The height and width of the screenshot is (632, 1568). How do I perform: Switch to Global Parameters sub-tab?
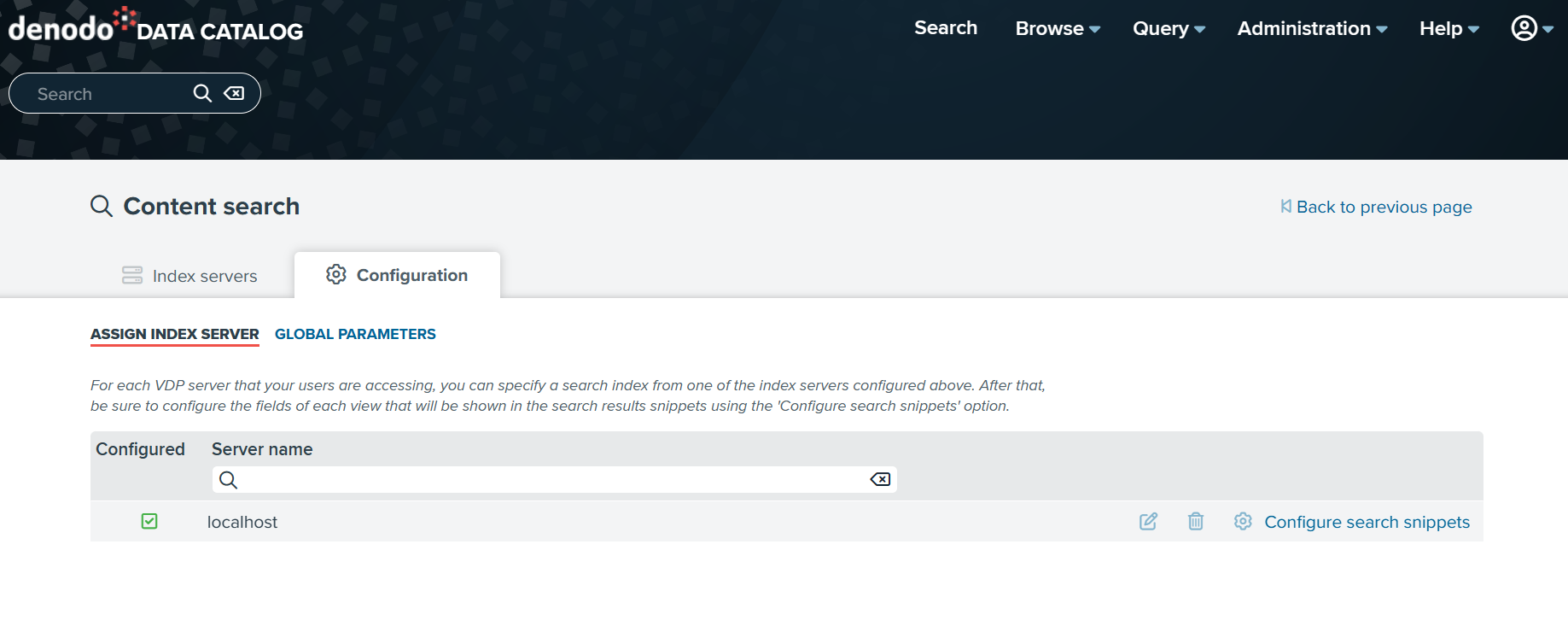click(x=355, y=334)
